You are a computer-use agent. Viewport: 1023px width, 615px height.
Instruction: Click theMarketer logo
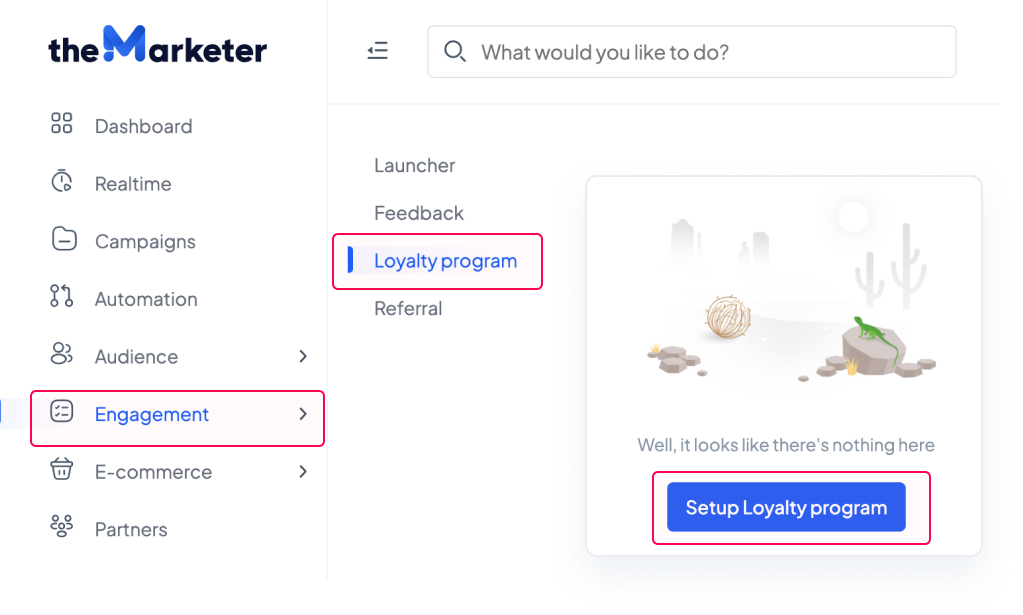point(157,46)
